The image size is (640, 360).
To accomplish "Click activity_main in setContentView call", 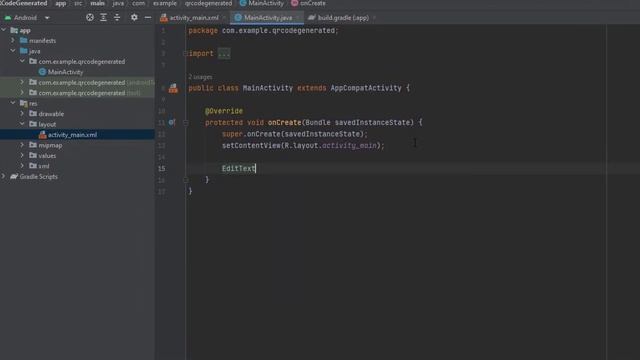I will [x=349, y=145].
